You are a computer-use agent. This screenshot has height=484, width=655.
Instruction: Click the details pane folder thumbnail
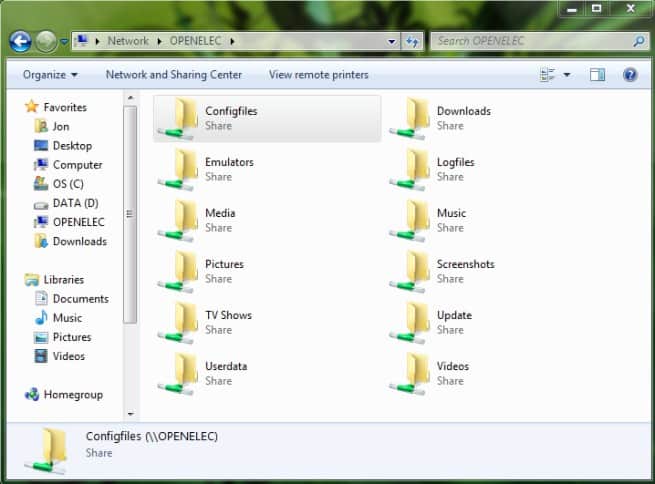pyautogui.click(x=46, y=451)
